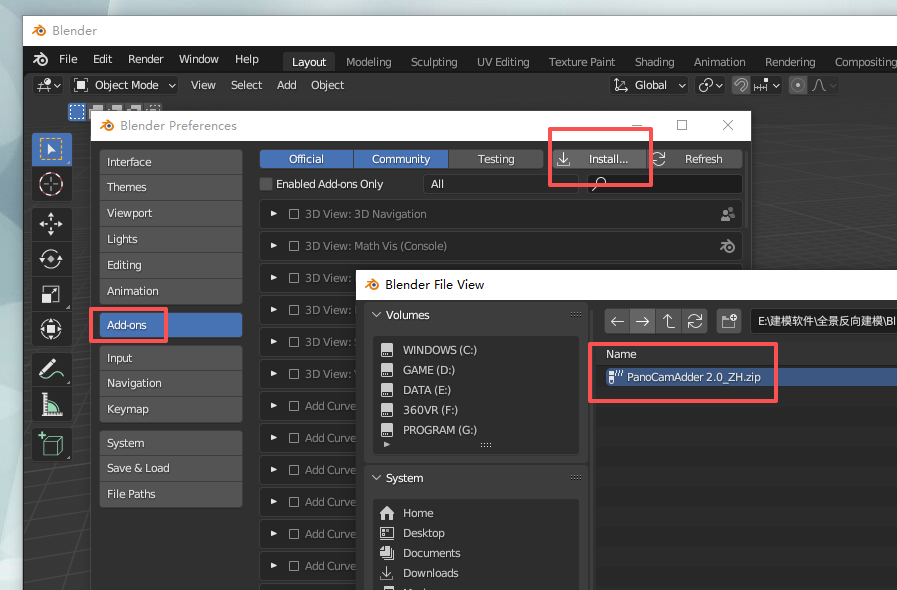
Task: Select the Measure tool
Action: pos(50,404)
